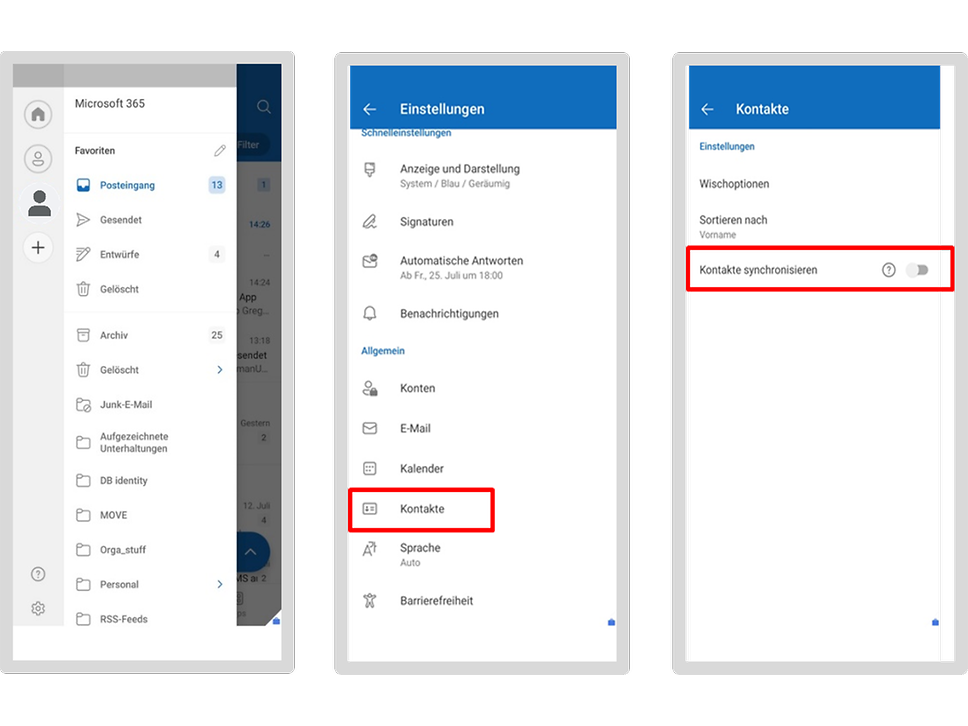
Task: Open help icon next to Kontakte synchronisieren
Action: [x=888, y=270]
